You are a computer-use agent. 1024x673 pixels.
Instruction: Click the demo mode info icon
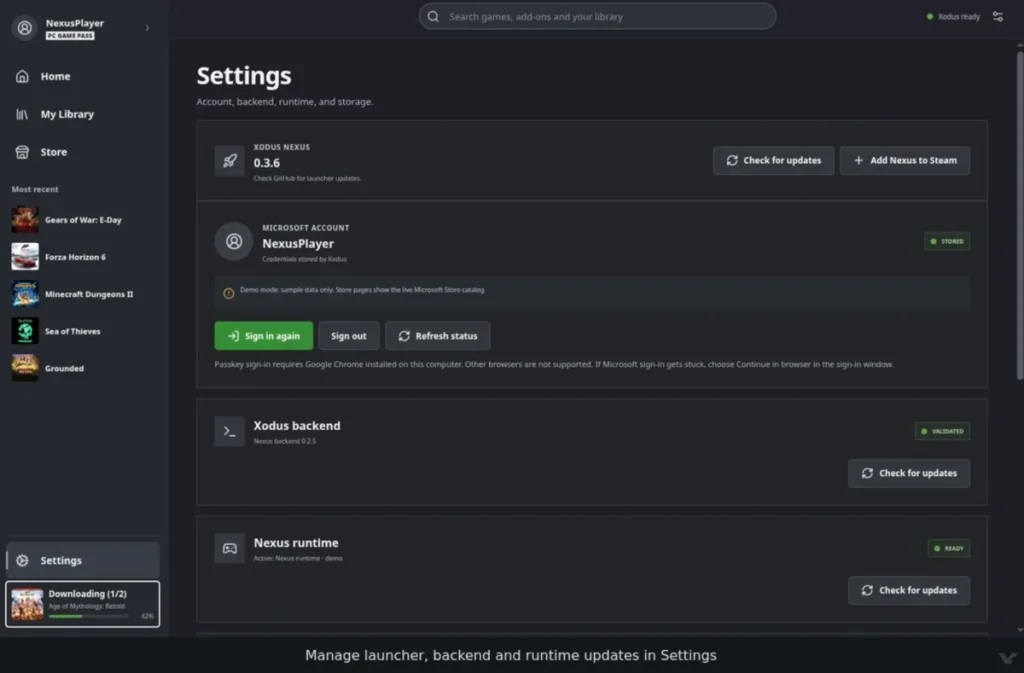229,293
